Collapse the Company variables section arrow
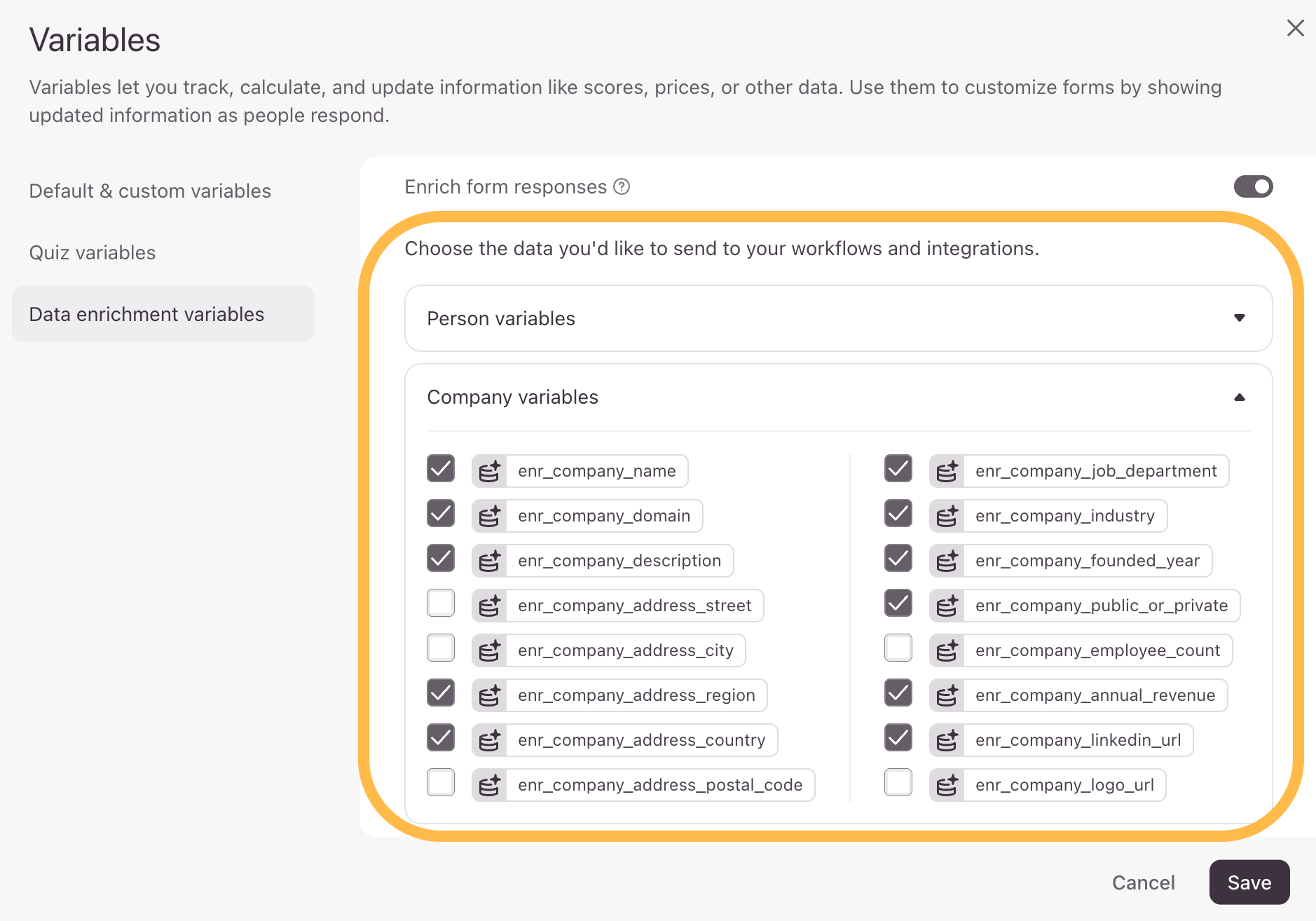Viewport: 1316px width, 921px height. [1239, 397]
